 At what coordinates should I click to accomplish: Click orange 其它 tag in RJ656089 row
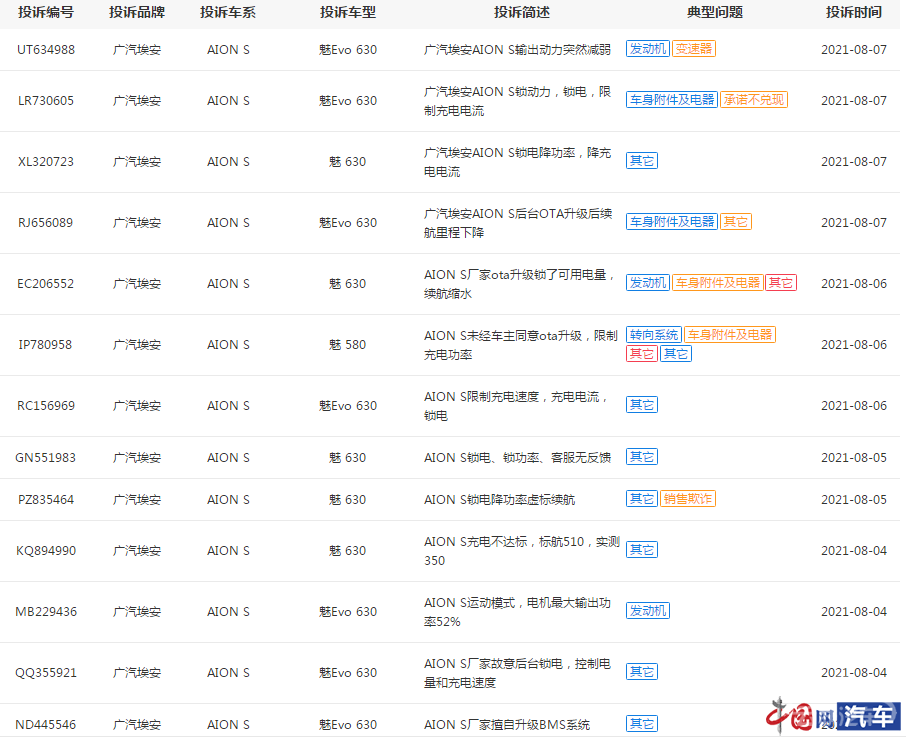[736, 222]
